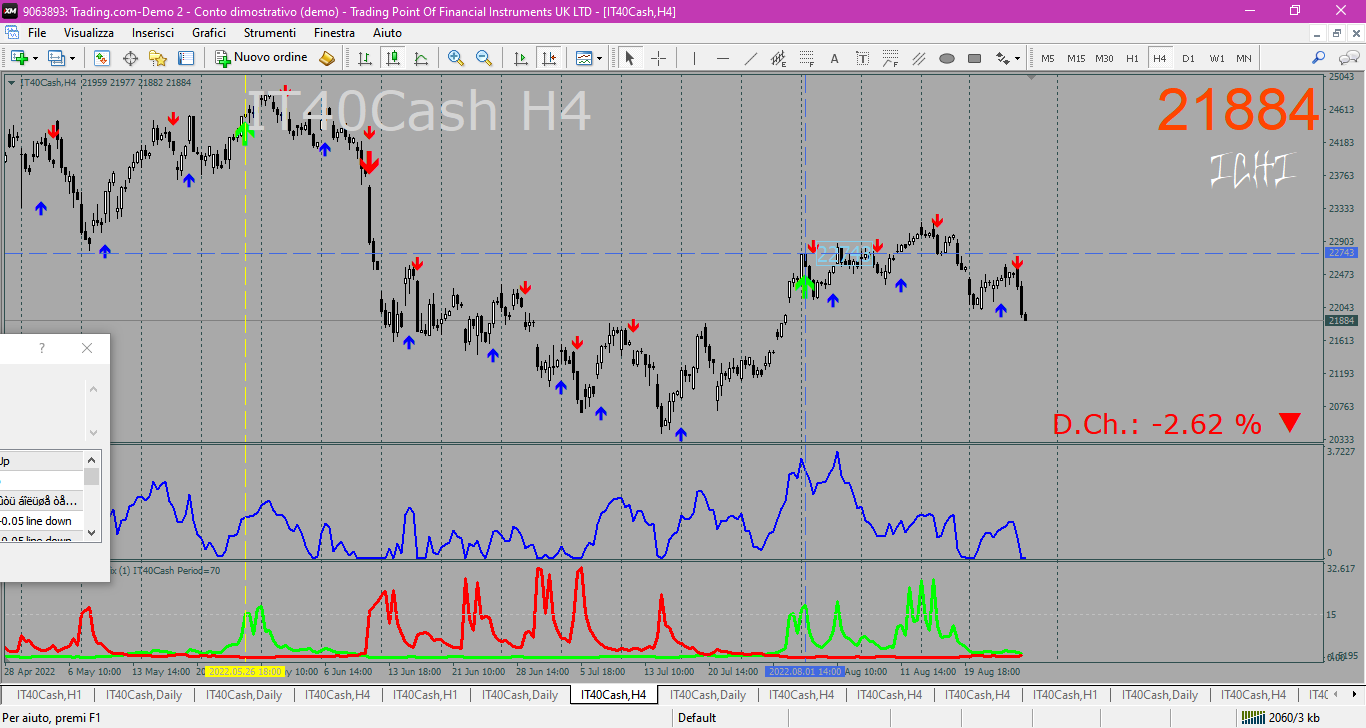Open the MetaEditor yellow book icon
This screenshot has height=728, width=1366.
327,58
